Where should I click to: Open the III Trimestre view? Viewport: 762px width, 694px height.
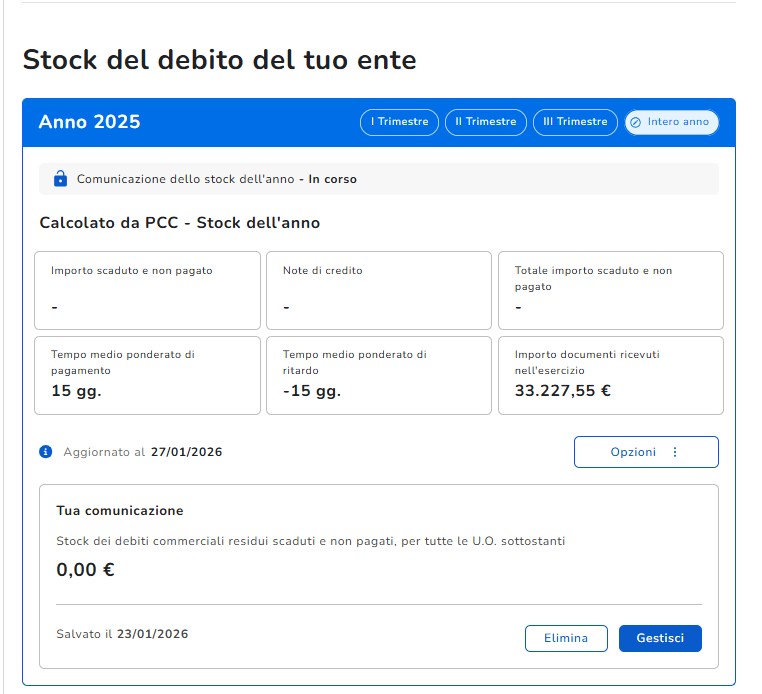point(575,122)
